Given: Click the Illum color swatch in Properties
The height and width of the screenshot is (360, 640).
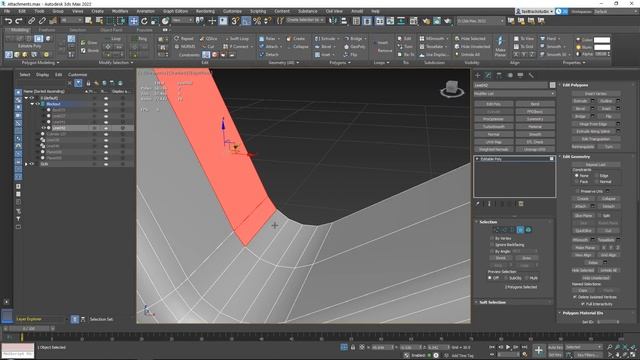Looking at the screenshot, I should tap(602, 47).
